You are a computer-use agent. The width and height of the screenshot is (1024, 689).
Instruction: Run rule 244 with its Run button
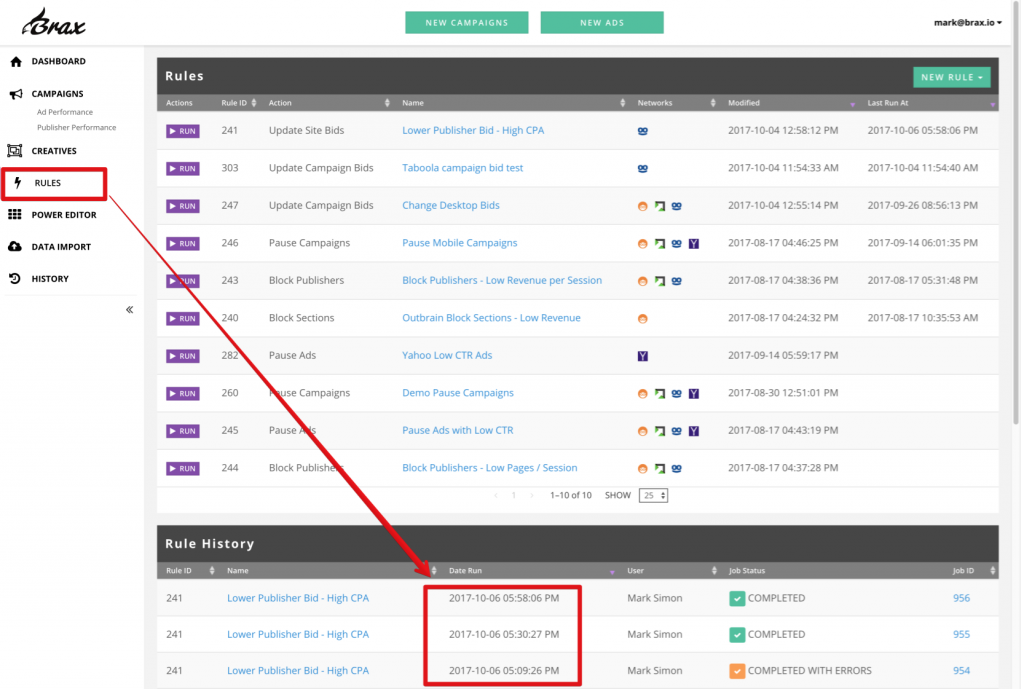tap(183, 469)
